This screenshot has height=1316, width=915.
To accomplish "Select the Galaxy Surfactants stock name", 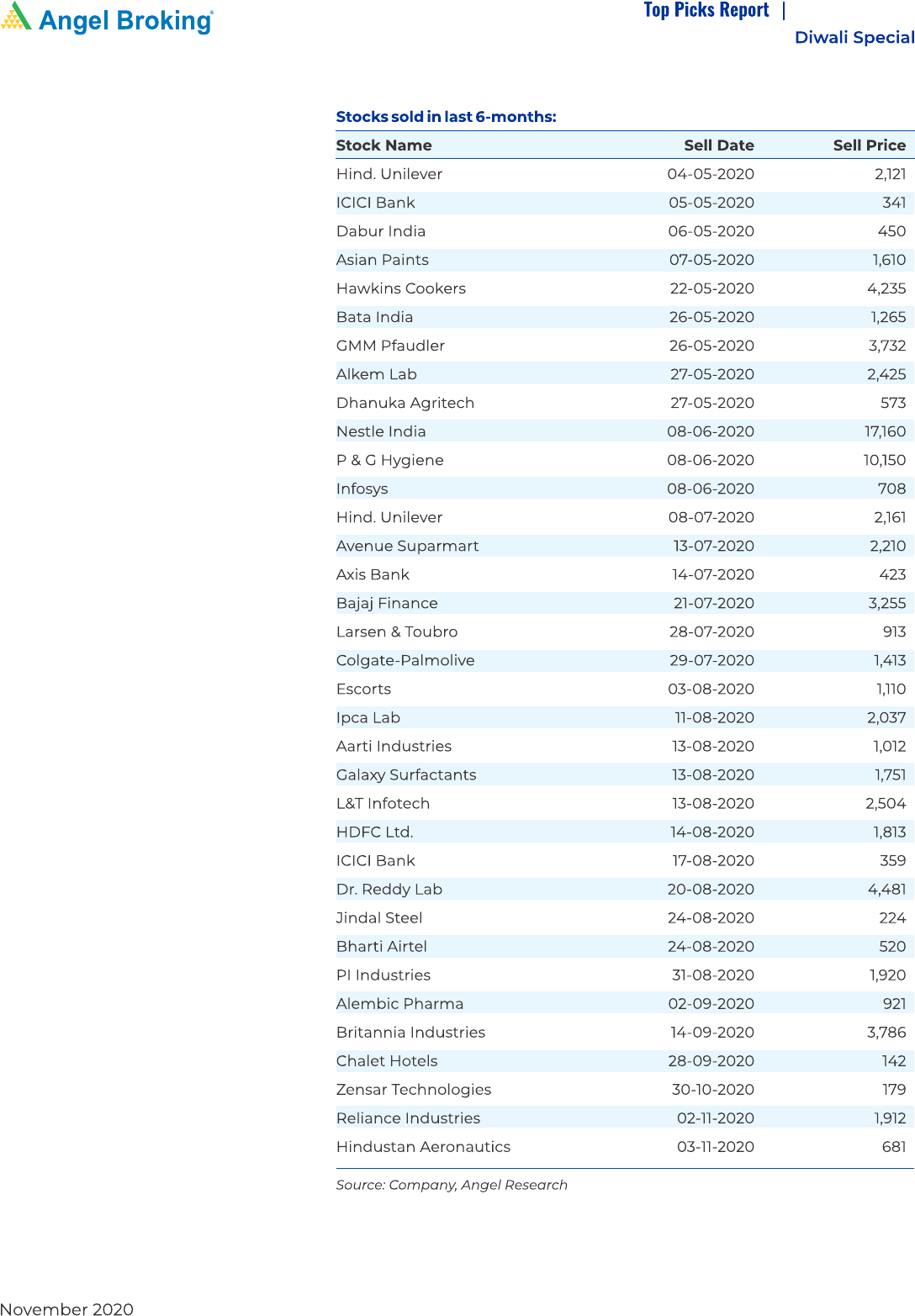I will tap(406, 774).
